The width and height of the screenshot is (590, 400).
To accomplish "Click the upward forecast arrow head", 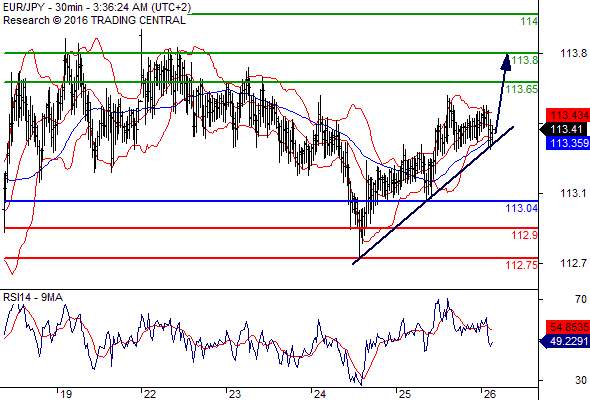I will [506, 62].
